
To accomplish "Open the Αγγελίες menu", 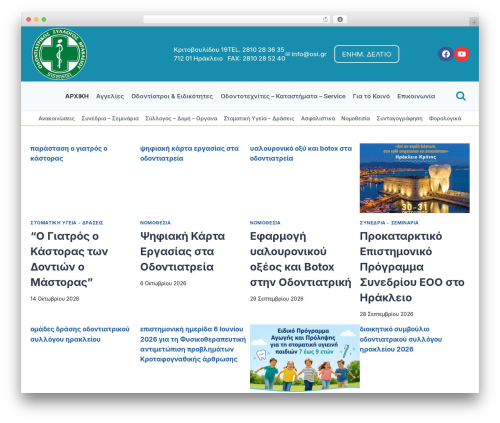I will coord(110,96).
